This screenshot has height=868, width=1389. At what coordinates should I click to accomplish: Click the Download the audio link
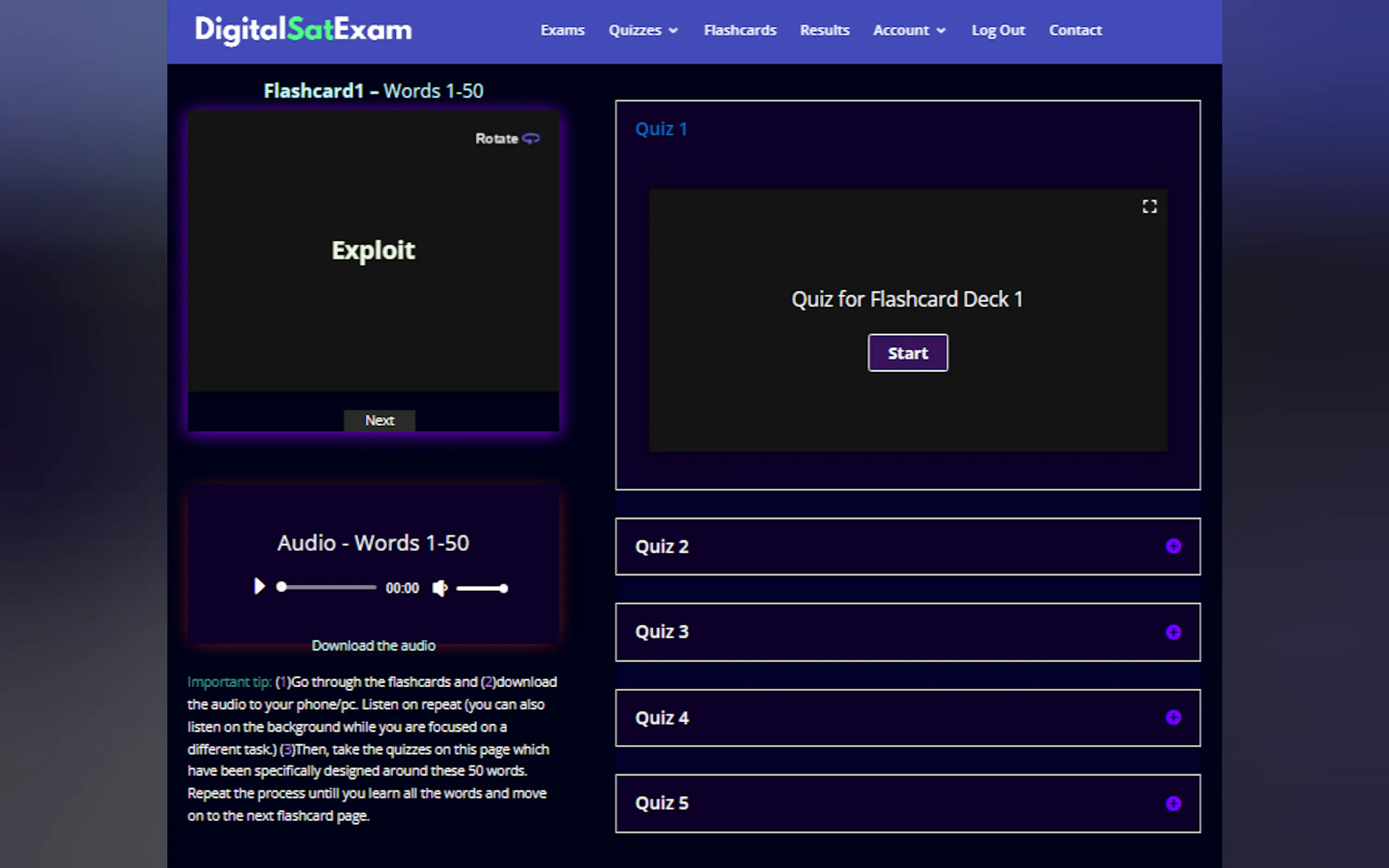(x=373, y=646)
